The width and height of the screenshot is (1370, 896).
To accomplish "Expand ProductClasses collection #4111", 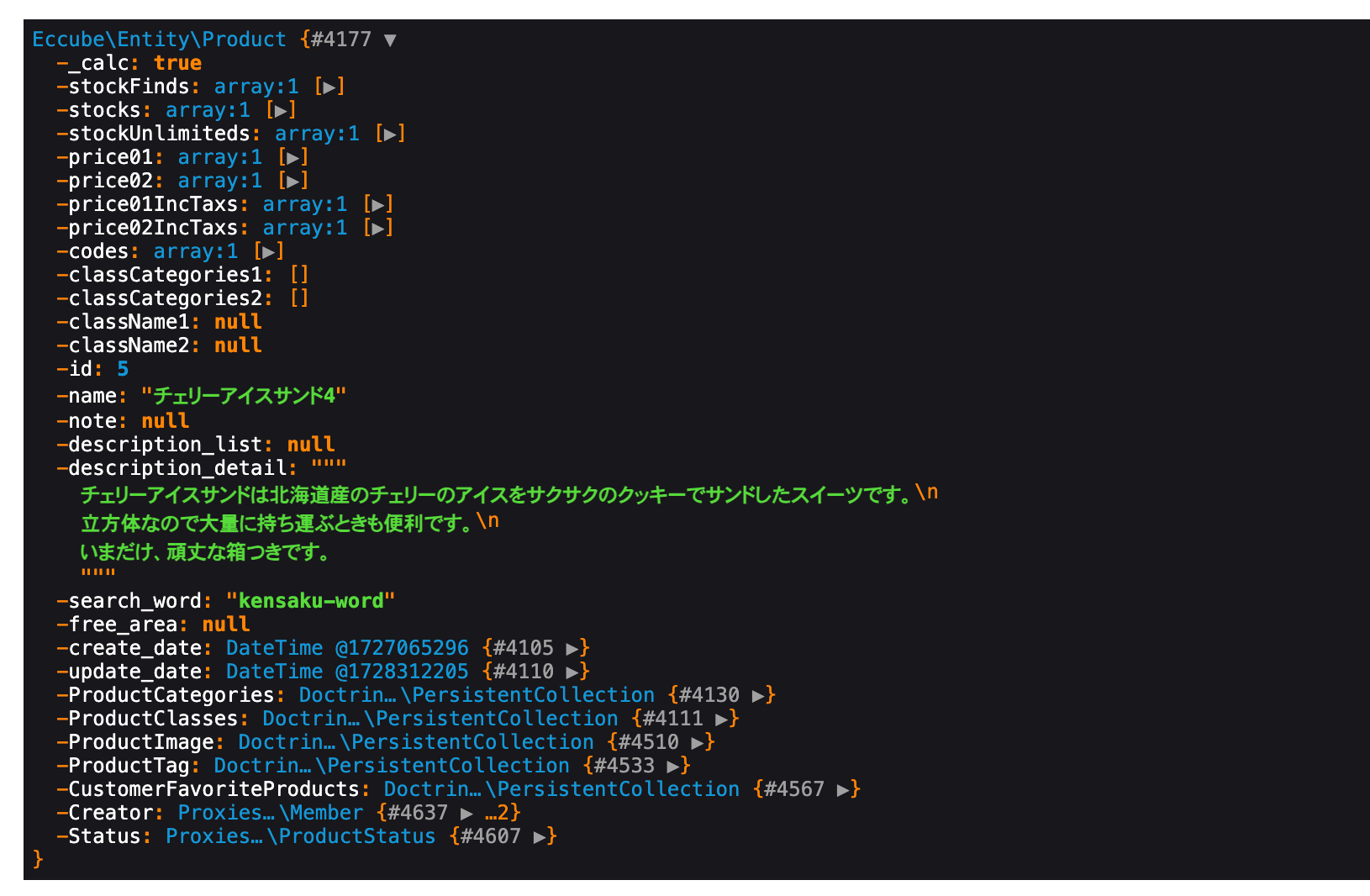I will [x=722, y=719].
